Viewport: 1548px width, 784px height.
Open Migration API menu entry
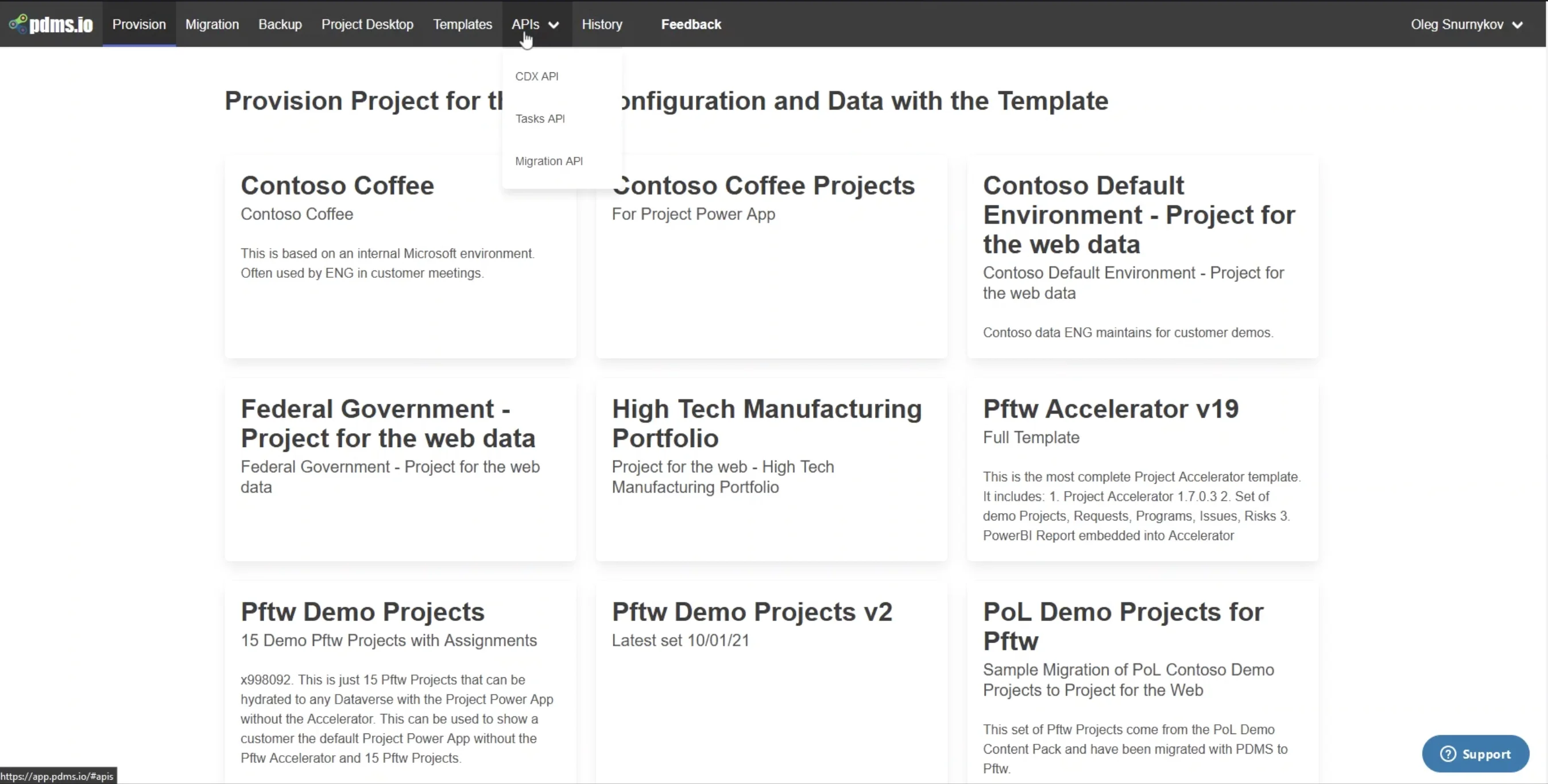click(x=548, y=161)
